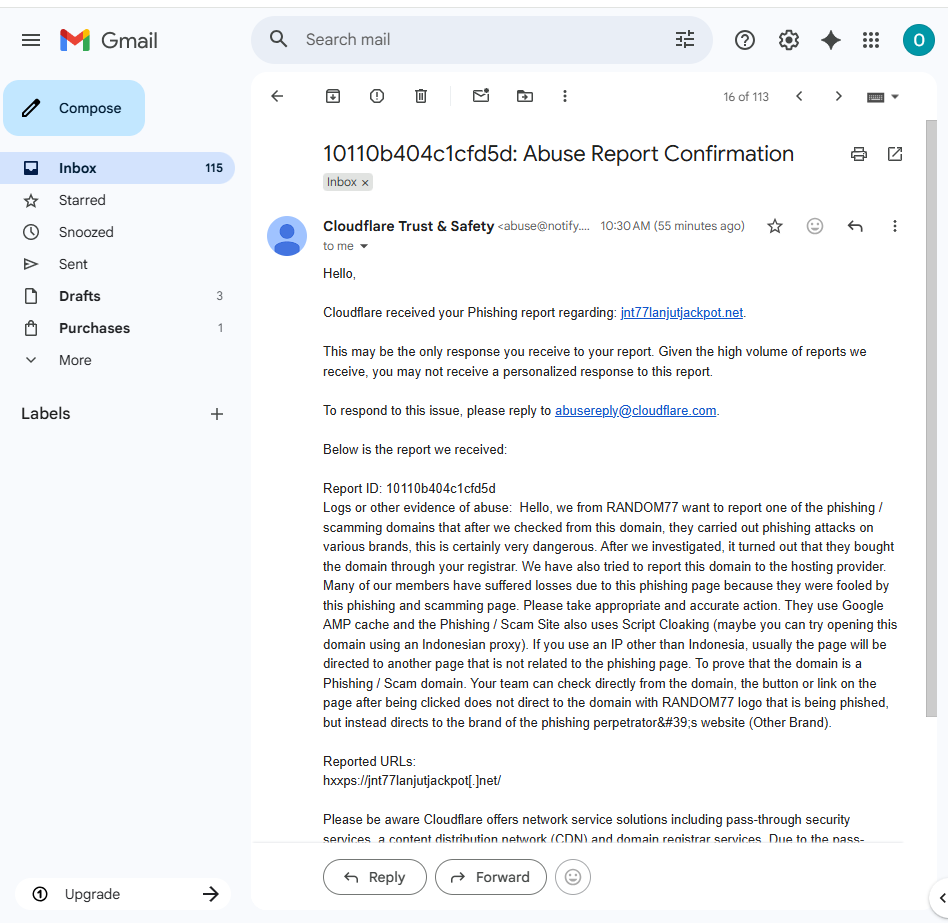Open email in new window
The height and width of the screenshot is (923, 948).
coord(895,154)
